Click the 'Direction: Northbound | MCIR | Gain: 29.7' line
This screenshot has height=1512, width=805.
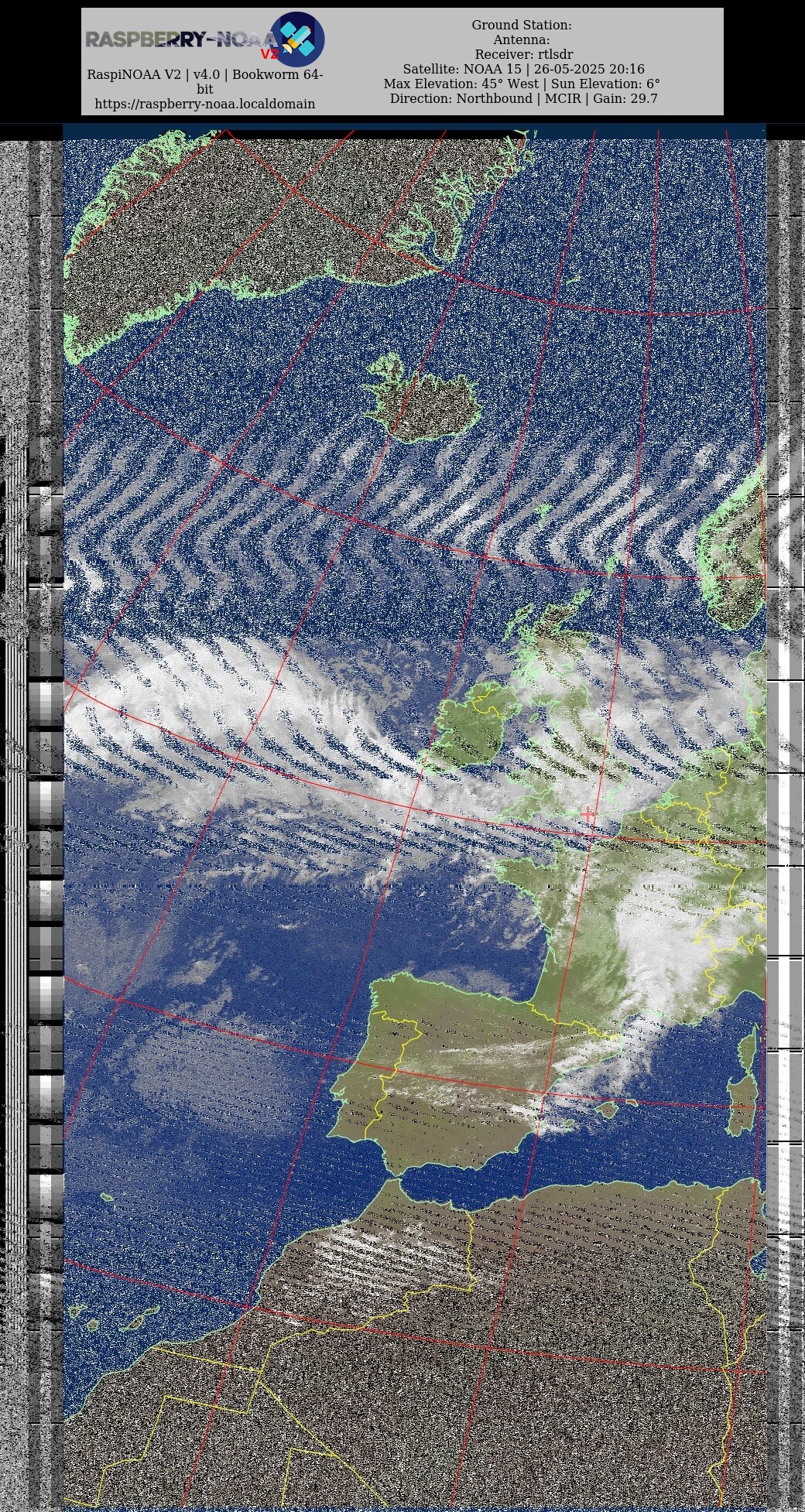524,98
